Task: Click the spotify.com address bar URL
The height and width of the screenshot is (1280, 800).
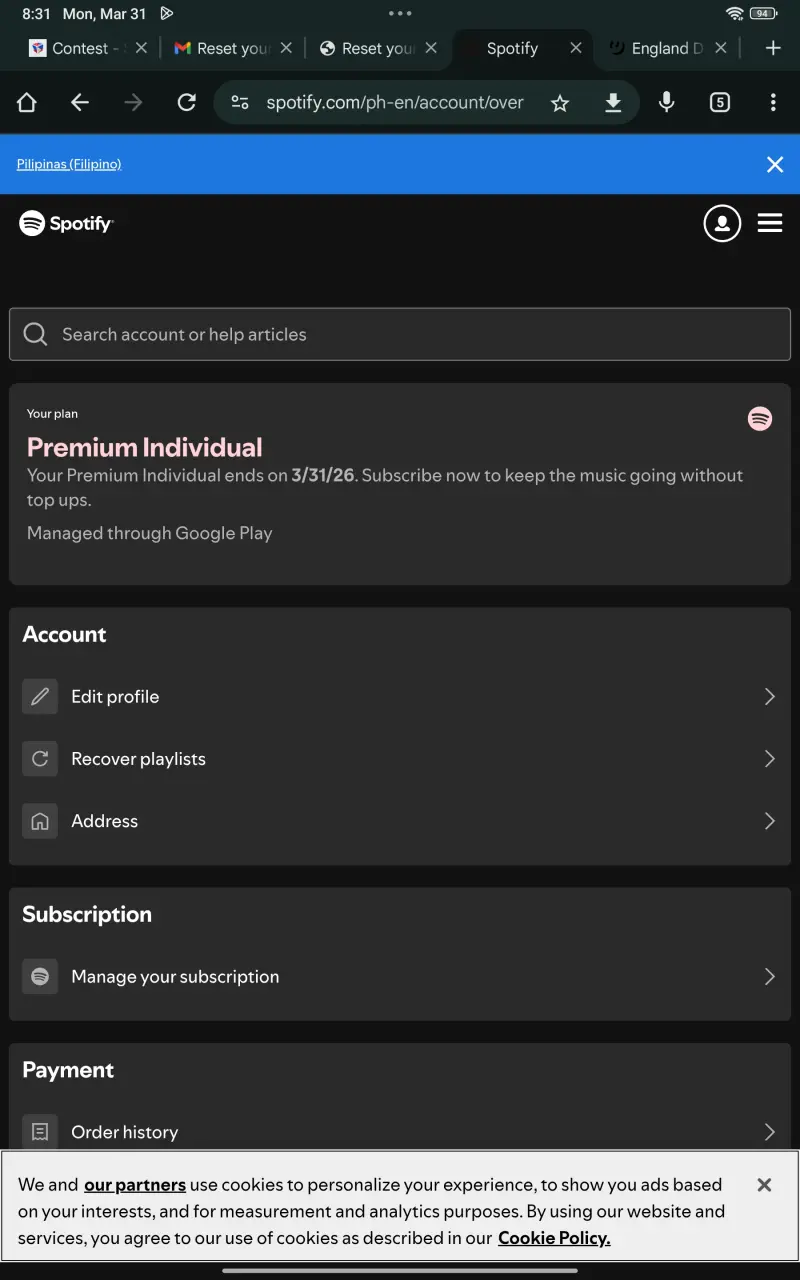Action: [x=394, y=102]
